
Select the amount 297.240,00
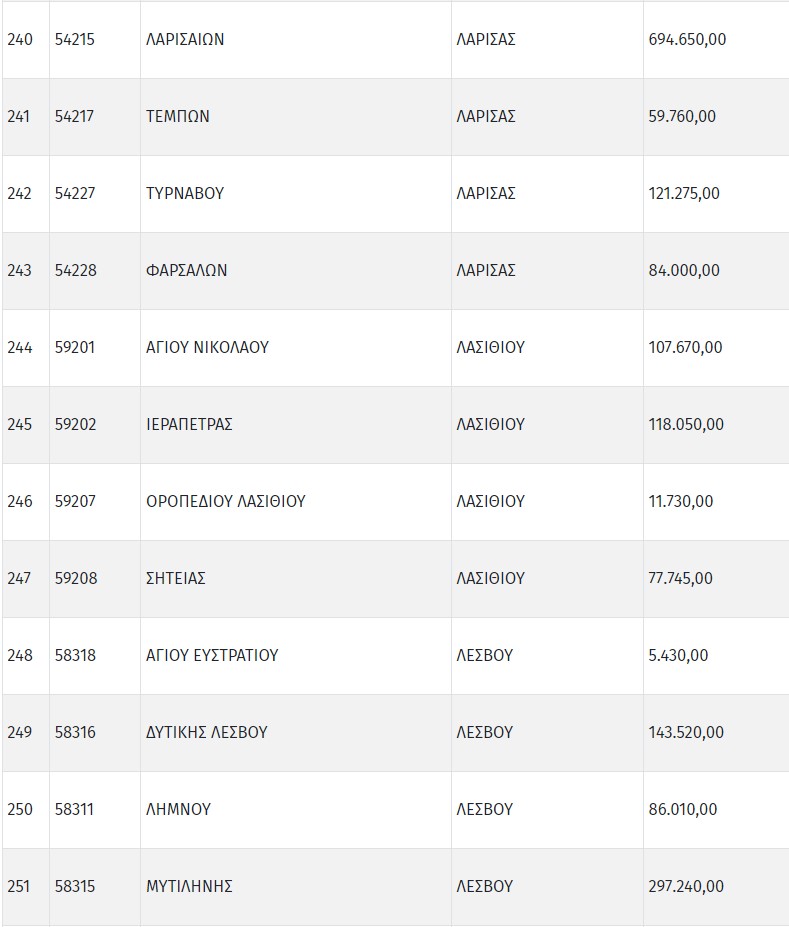click(686, 887)
